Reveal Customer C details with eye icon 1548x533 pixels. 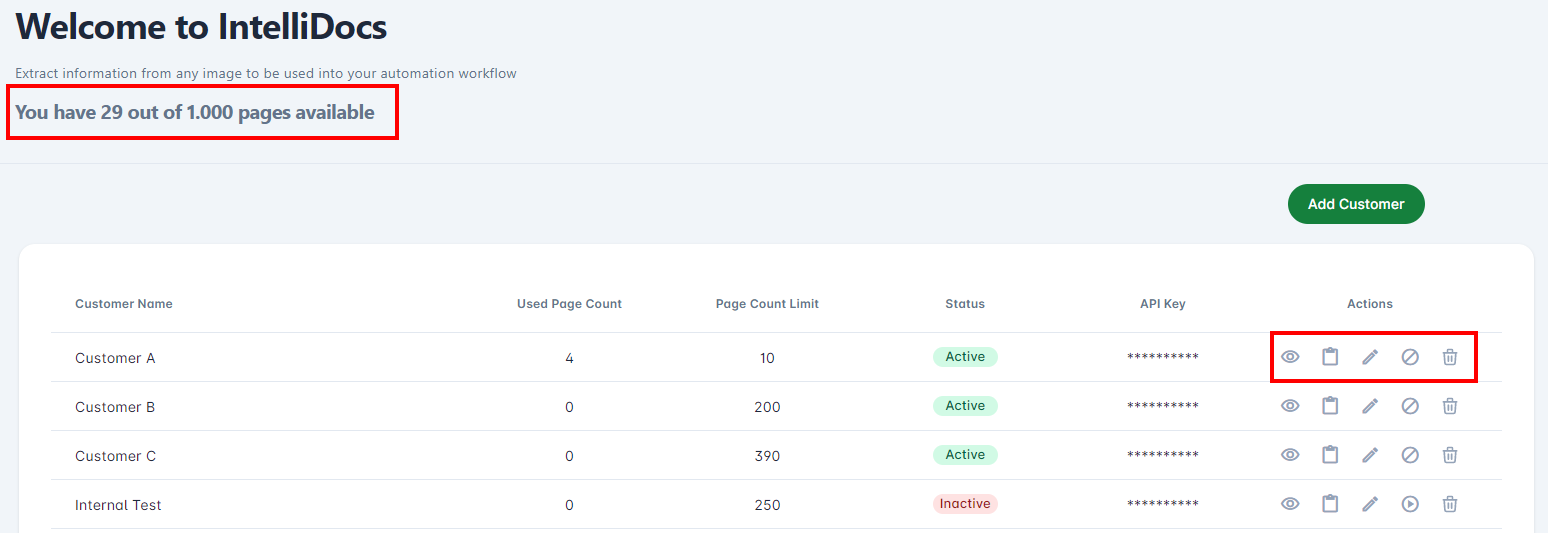point(1290,455)
